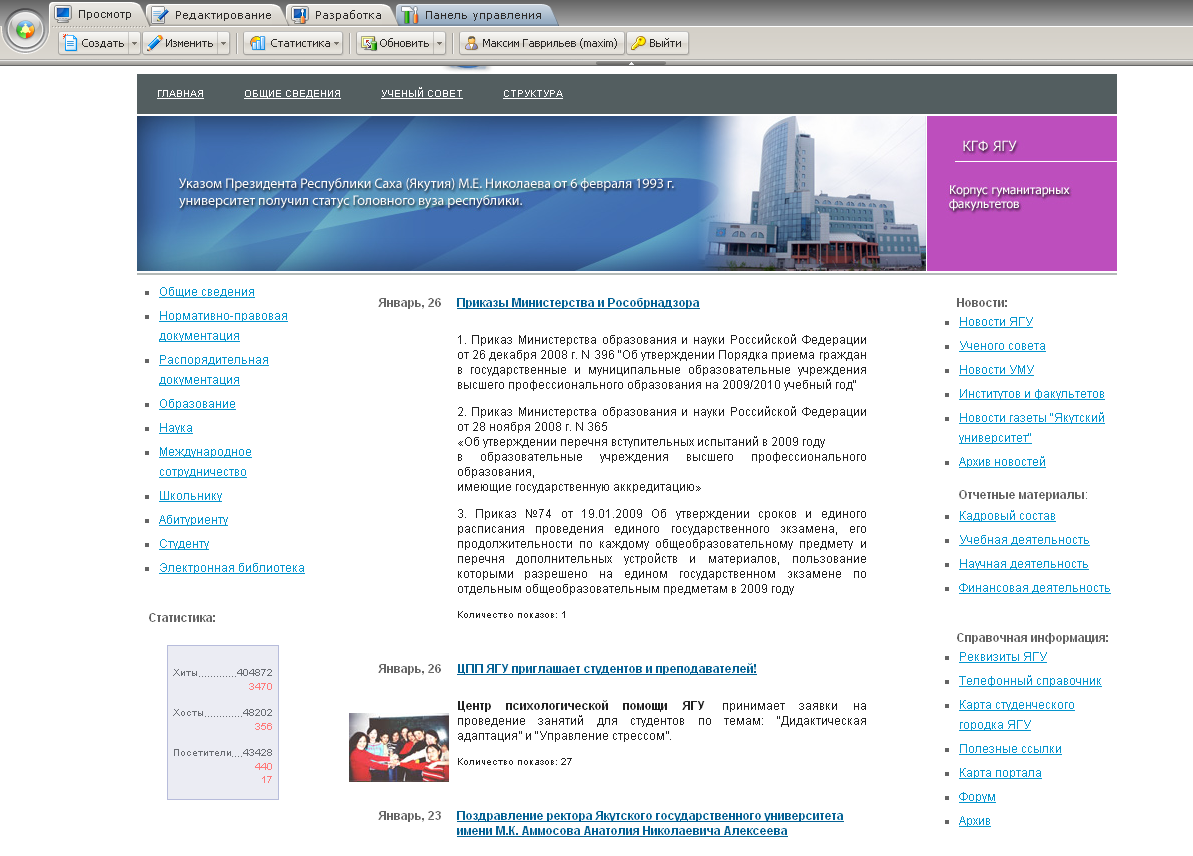The image size is (1193, 856).
Task: Open the Панель управления tab
Action: (475, 14)
